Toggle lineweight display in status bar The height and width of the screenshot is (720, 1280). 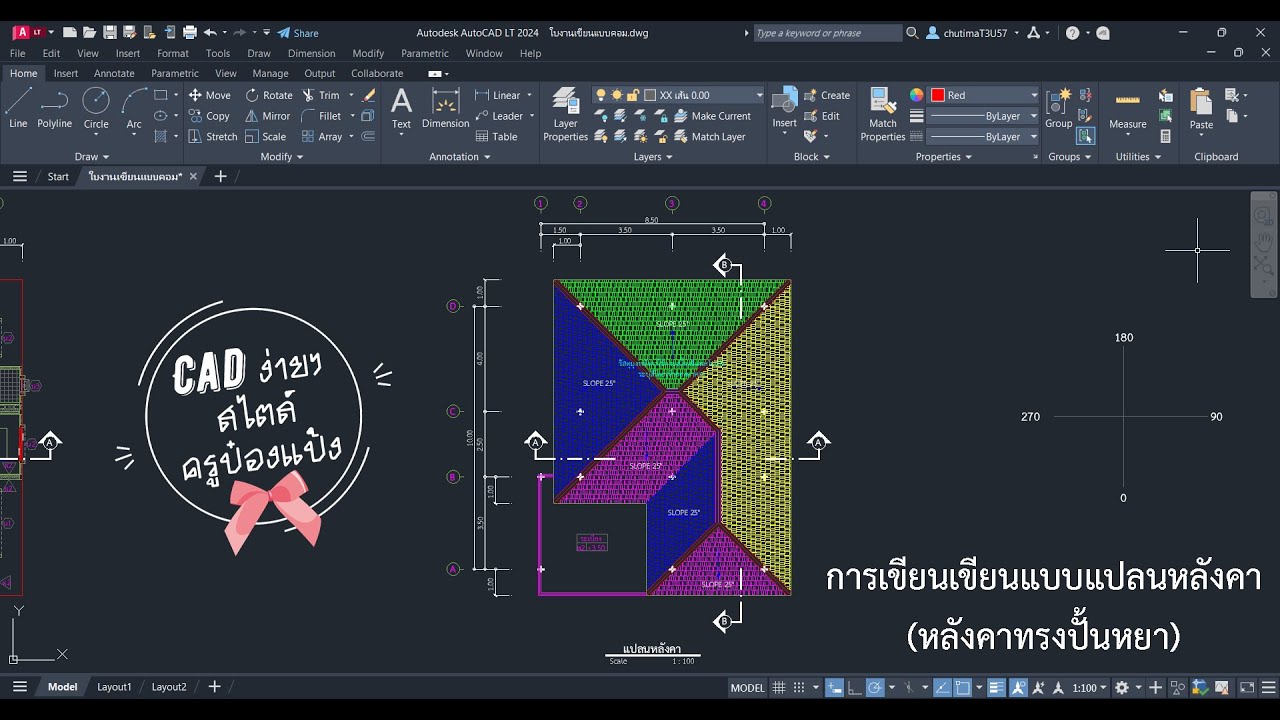996,688
